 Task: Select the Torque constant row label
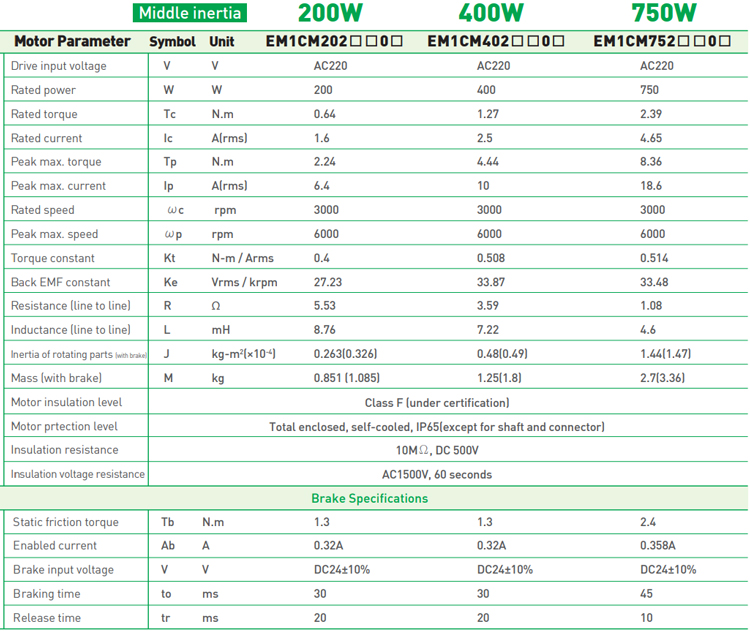click(53, 258)
